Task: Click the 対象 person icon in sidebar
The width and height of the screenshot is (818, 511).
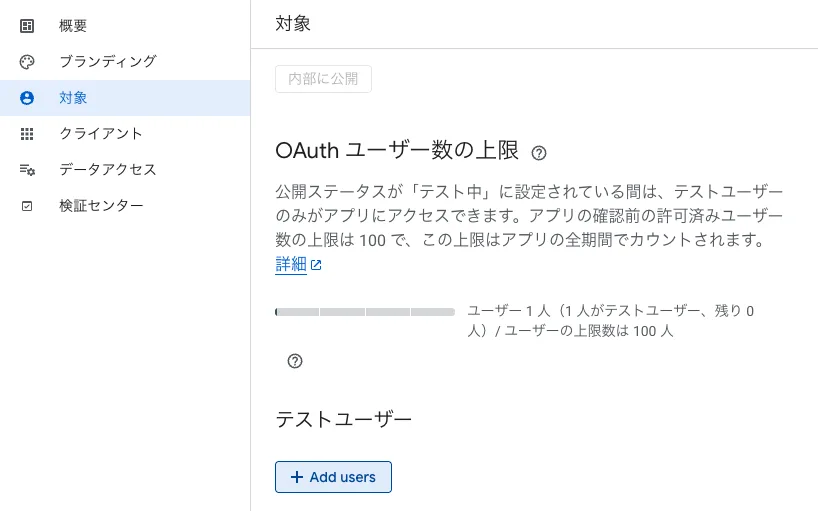Action: pyautogui.click(x=27, y=98)
